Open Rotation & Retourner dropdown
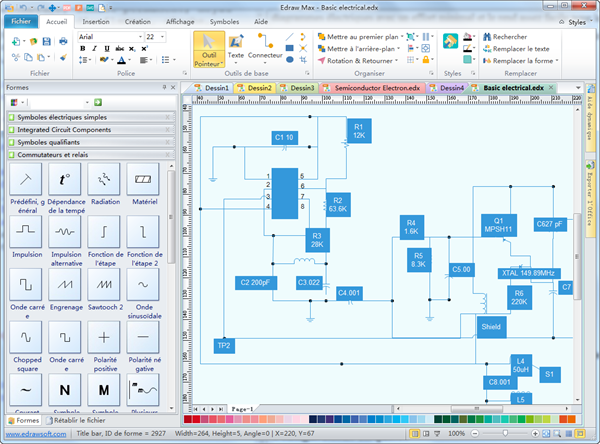600x444 pixels. click(396, 60)
